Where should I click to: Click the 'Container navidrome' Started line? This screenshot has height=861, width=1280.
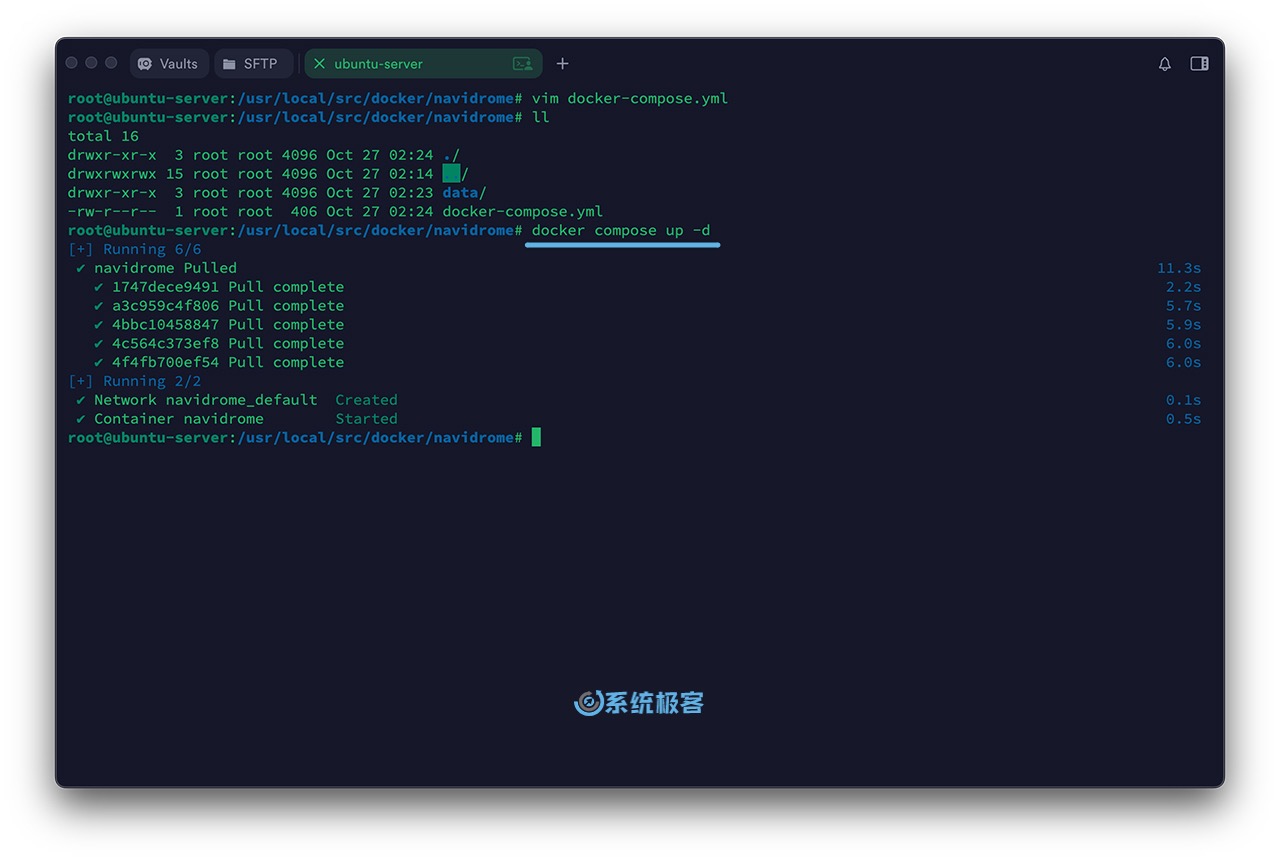tap(178, 419)
